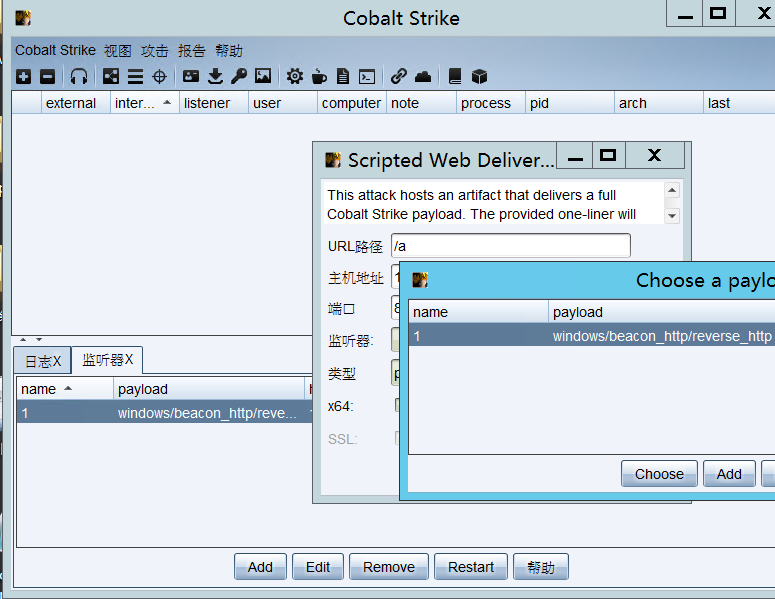Click the Remove listener button
Screen dimensions: 775x599
pos(388,567)
